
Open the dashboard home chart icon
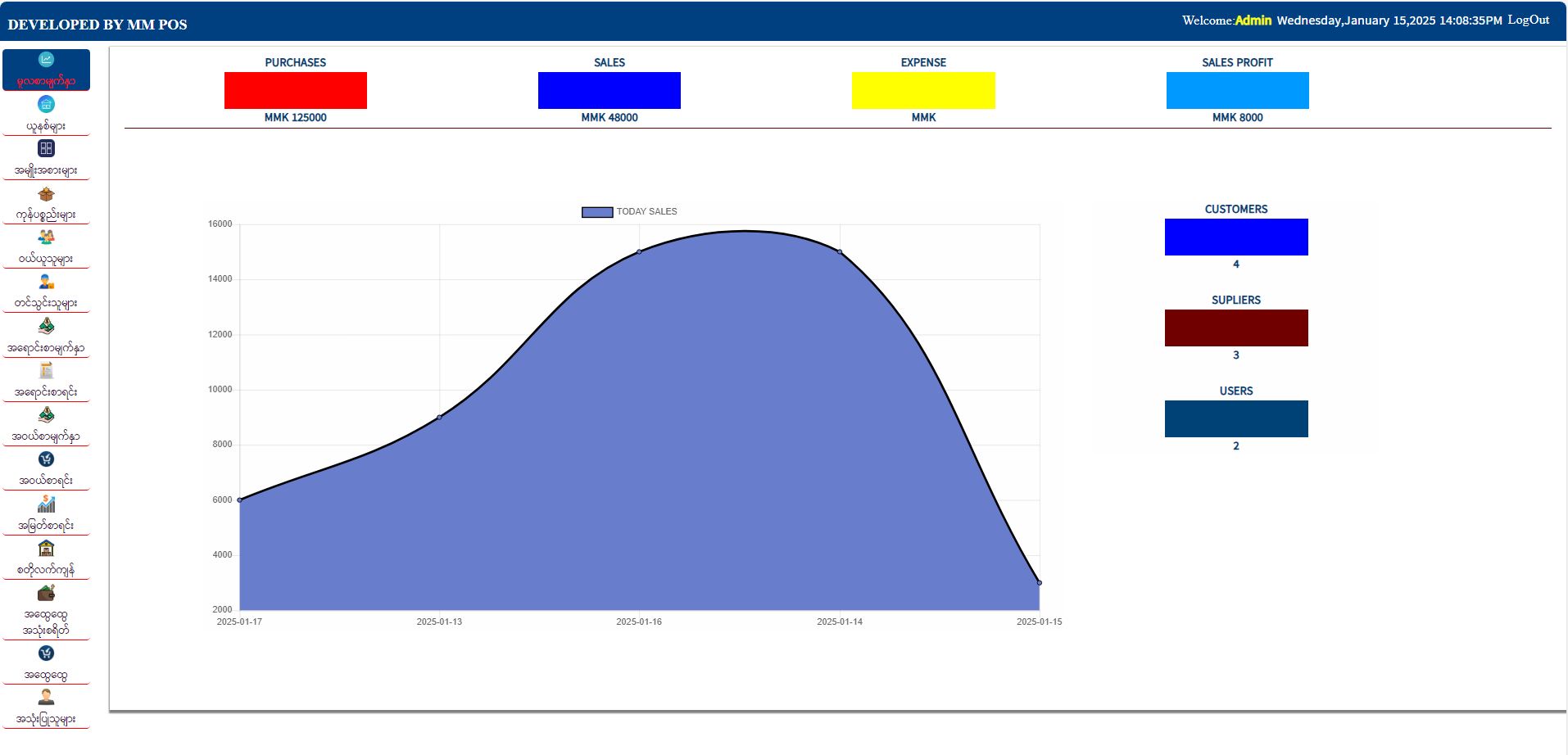[46, 60]
